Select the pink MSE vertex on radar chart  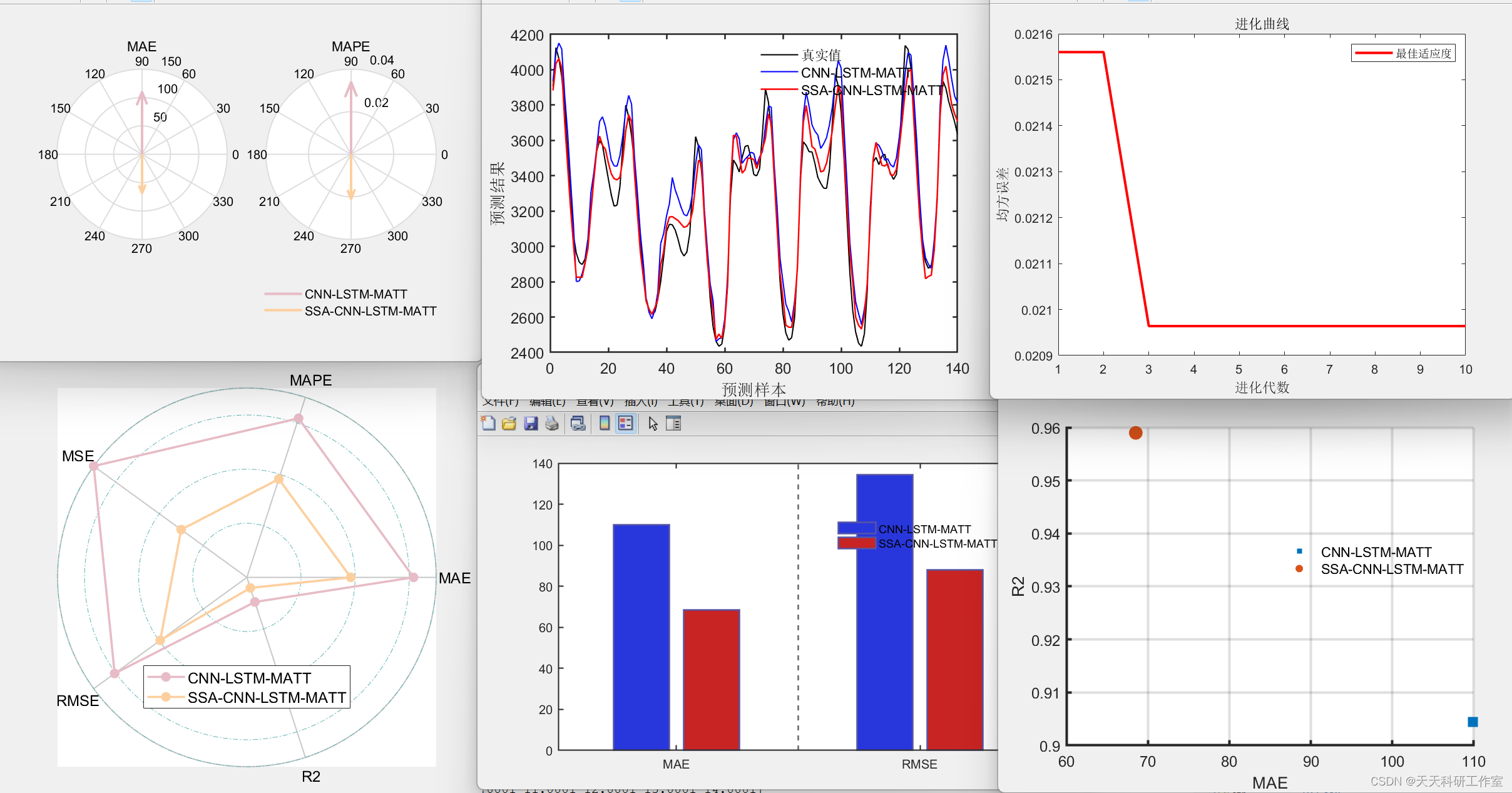pos(94,466)
